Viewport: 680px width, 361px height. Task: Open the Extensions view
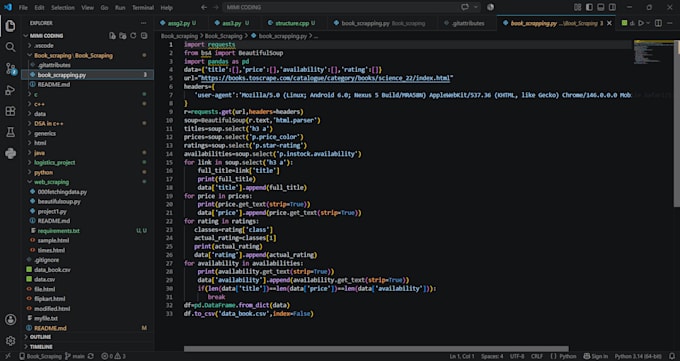click(10, 111)
